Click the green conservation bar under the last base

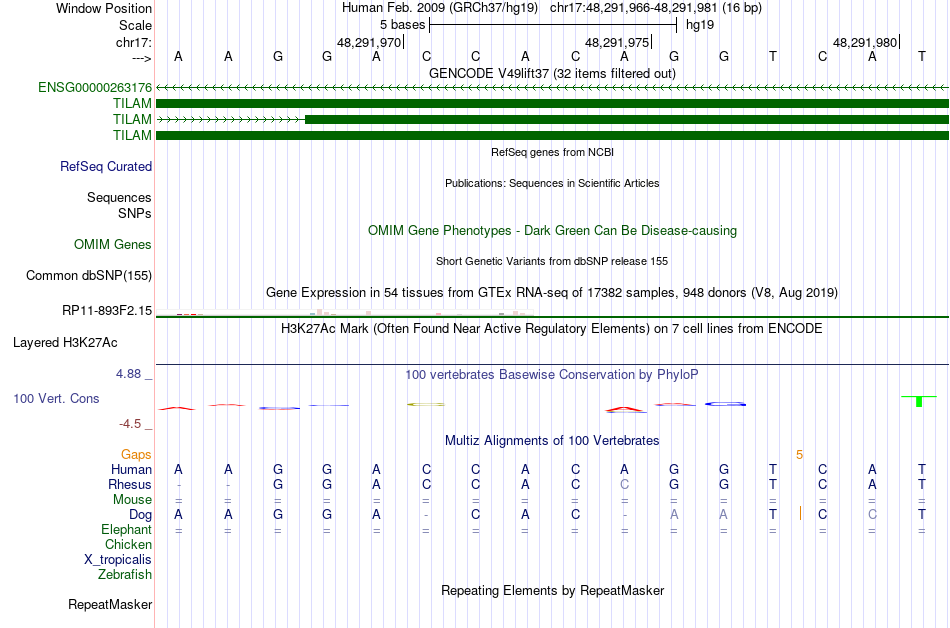pos(919,401)
